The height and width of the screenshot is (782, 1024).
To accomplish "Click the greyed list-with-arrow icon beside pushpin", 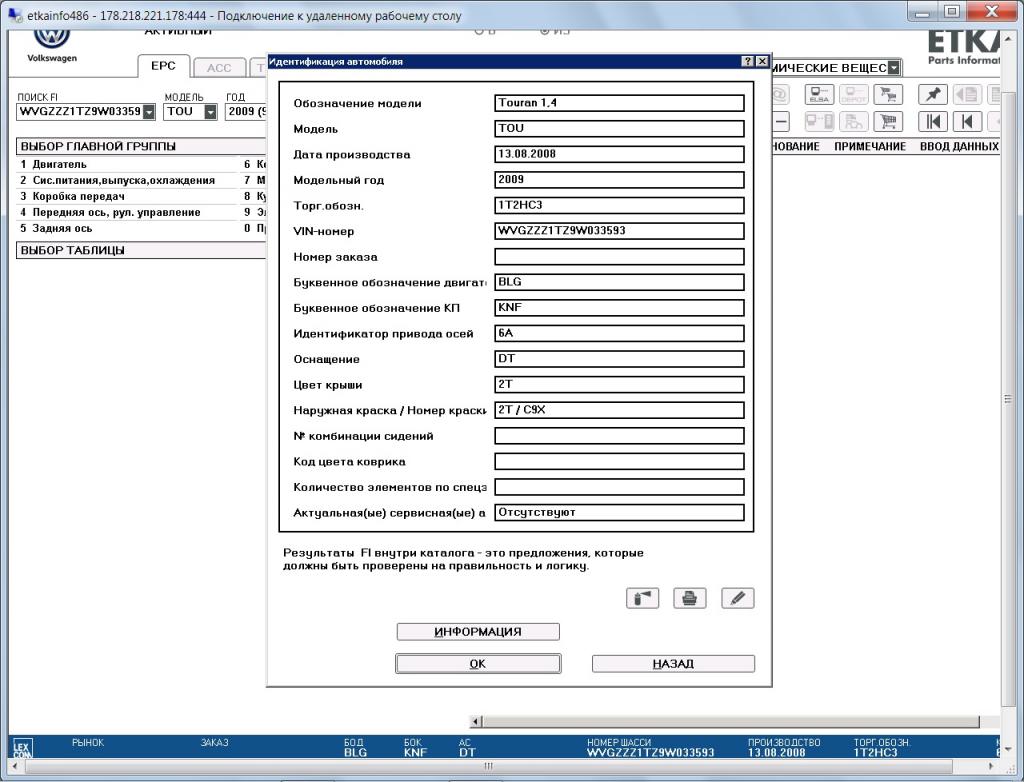I will click(967, 95).
